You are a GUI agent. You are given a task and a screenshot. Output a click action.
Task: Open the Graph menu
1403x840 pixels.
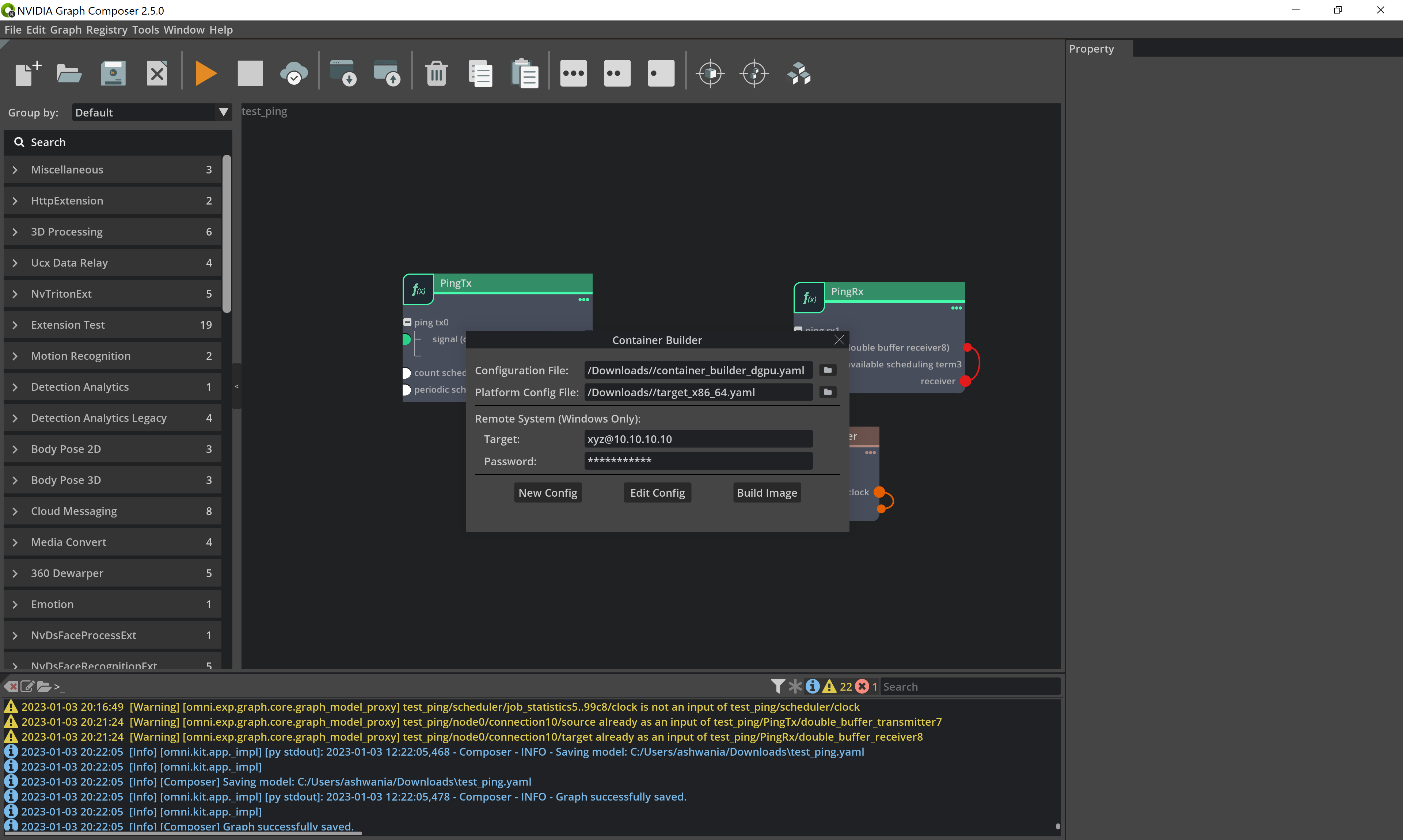pyautogui.click(x=66, y=30)
